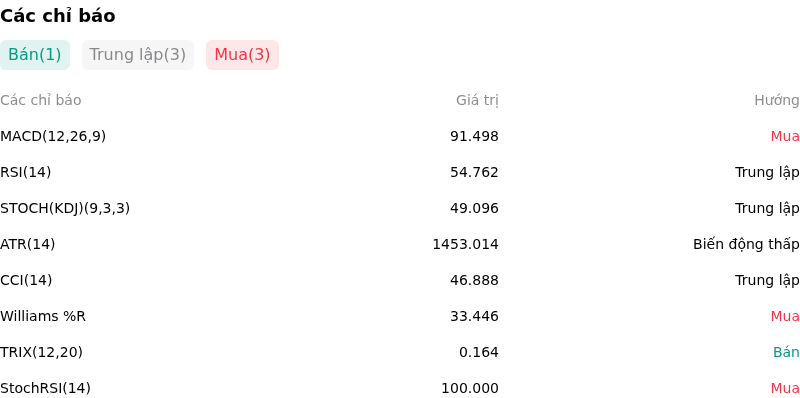This screenshot has width=800, height=398.
Task: Select the Trung lập(3) filter tab
Action: [x=138, y=55]
